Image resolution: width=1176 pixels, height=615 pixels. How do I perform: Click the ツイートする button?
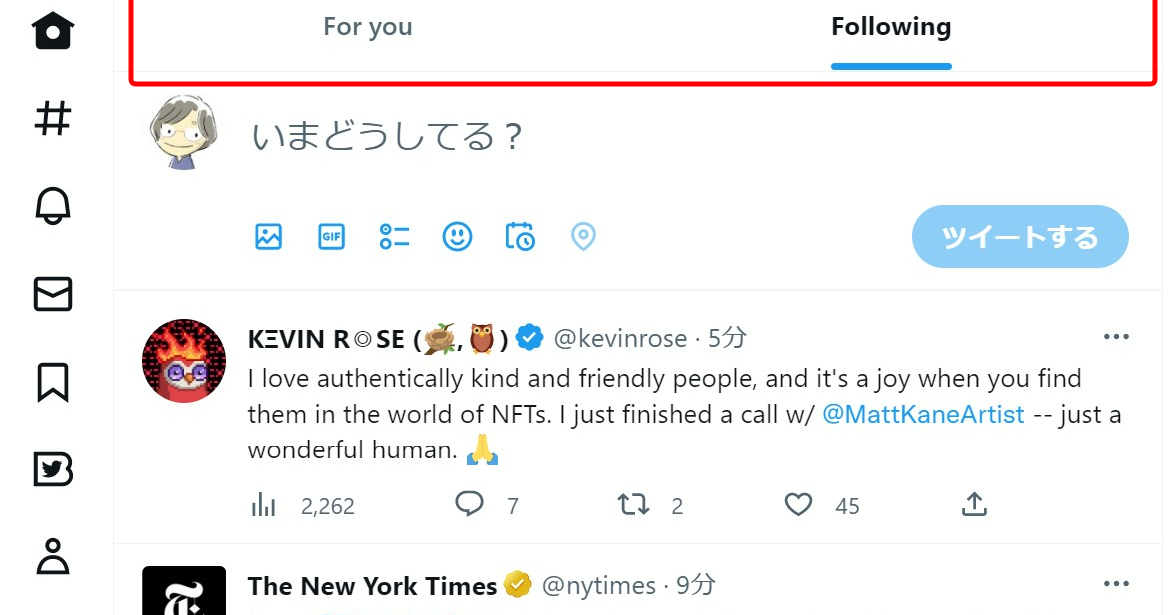coord(1020,237)
